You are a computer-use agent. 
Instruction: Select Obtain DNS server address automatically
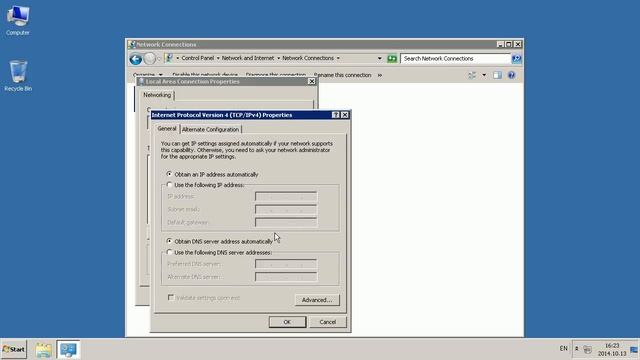(220, 241)
